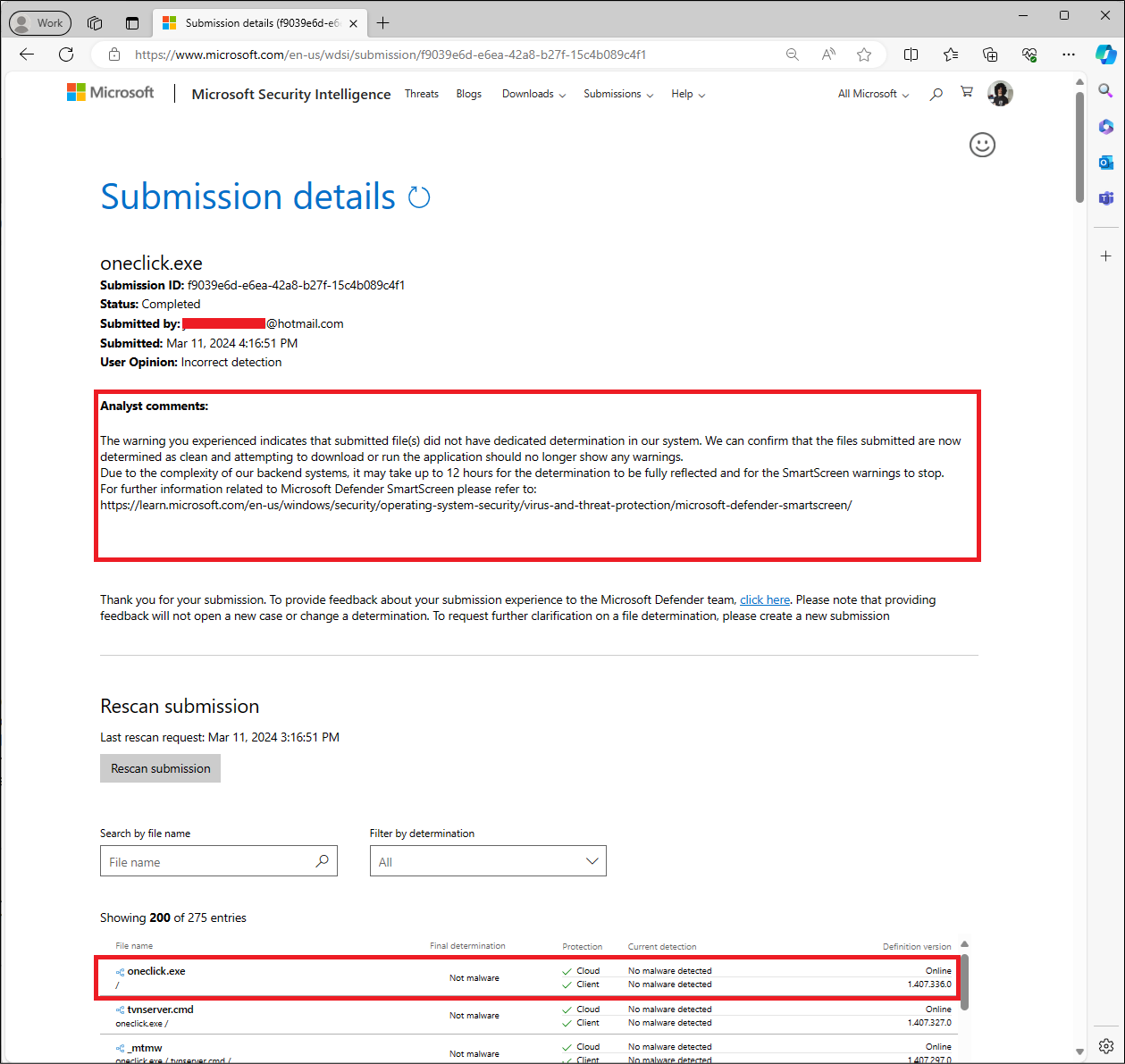Zoom out using the address bar magnifier

point(793,54)
